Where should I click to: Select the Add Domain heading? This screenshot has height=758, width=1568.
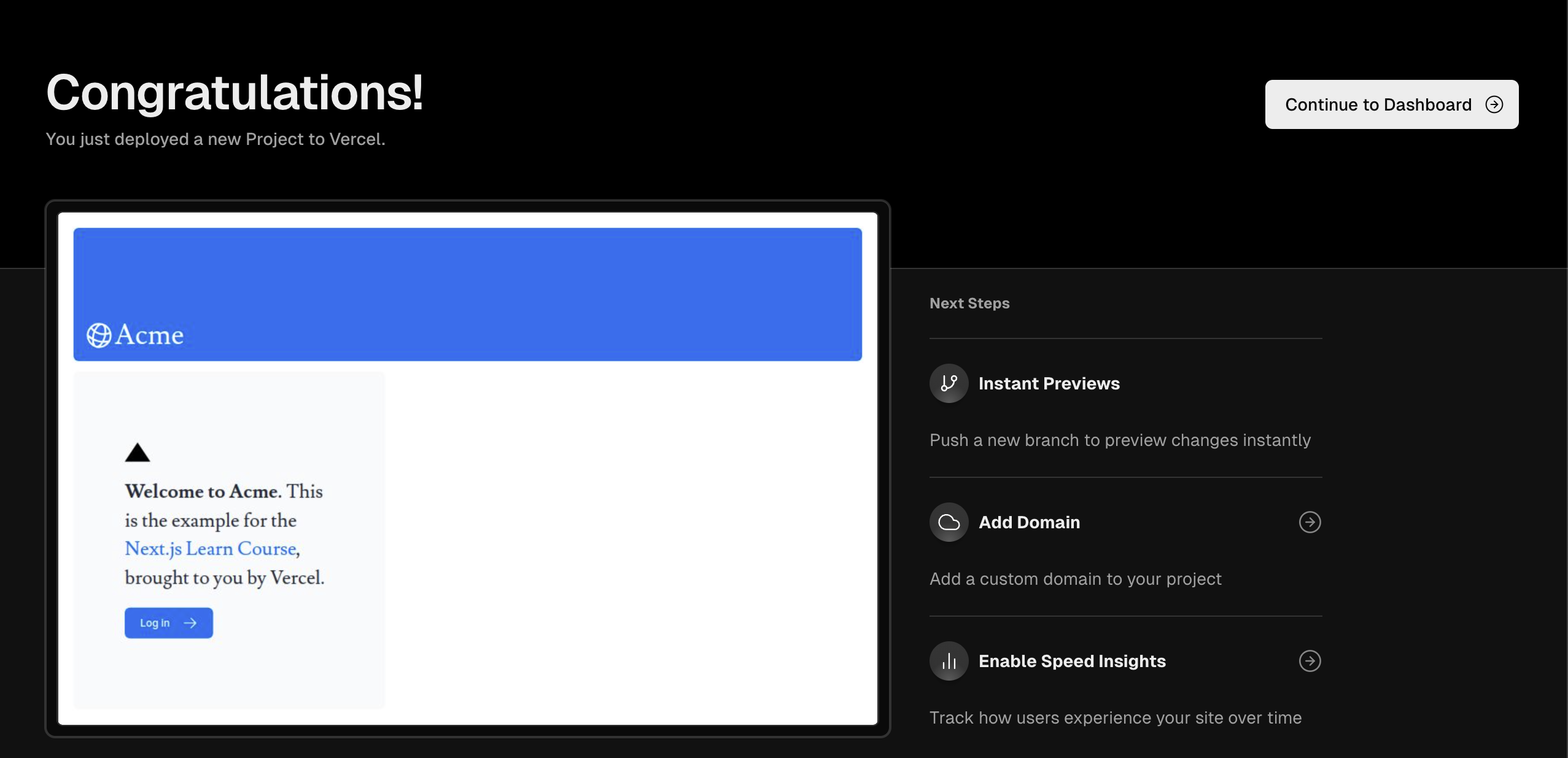[1029, 522]
